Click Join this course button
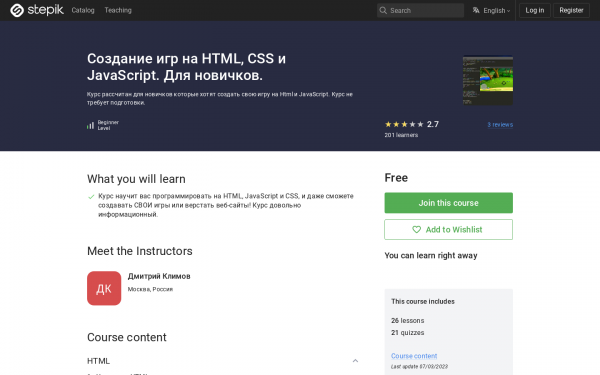The width and height of the screenshot is (600, 375). 448,203
